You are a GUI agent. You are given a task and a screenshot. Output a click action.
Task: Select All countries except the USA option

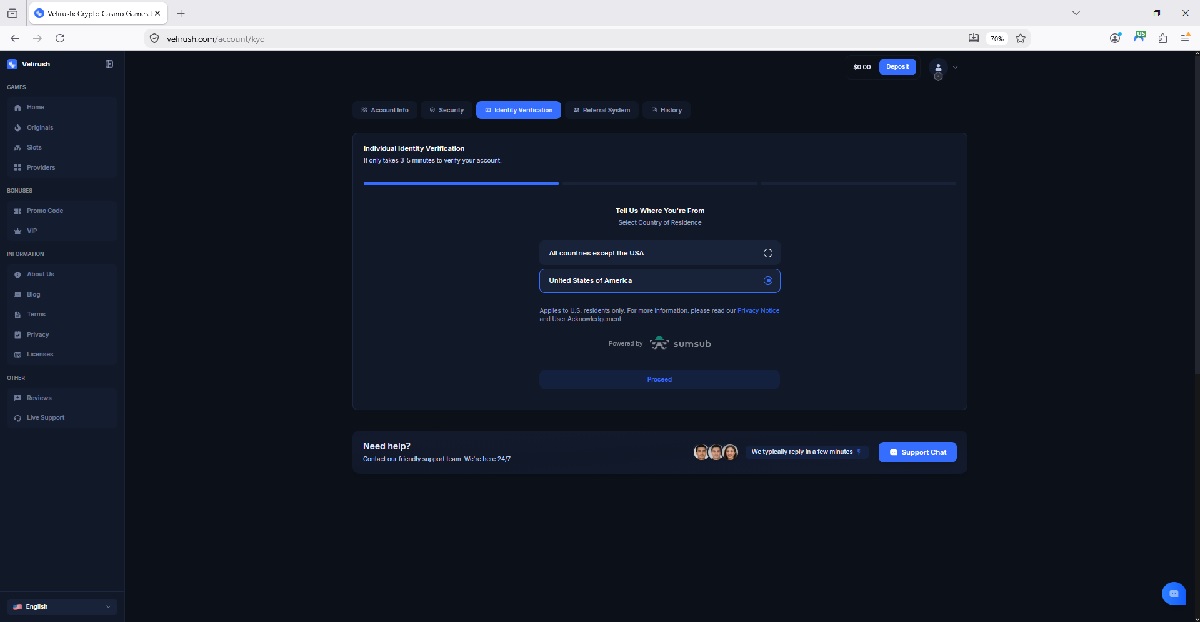tap(659, 253)
